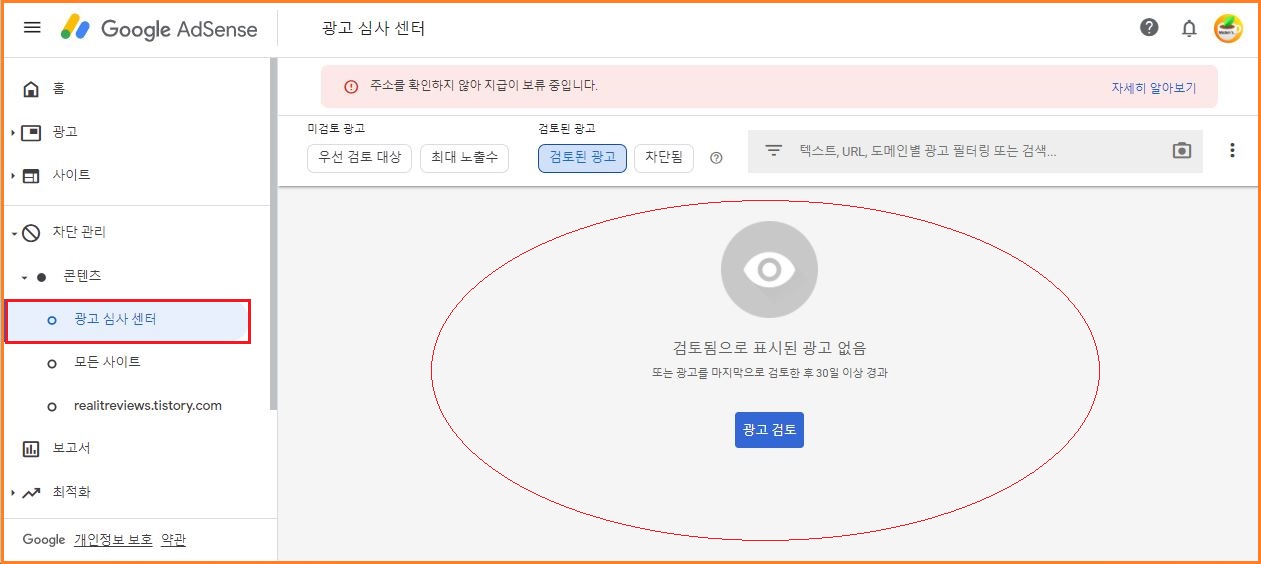Expand the 광고 sidebar section arrow
Viewport: 1261px width, 564px height.
point(12,132)
